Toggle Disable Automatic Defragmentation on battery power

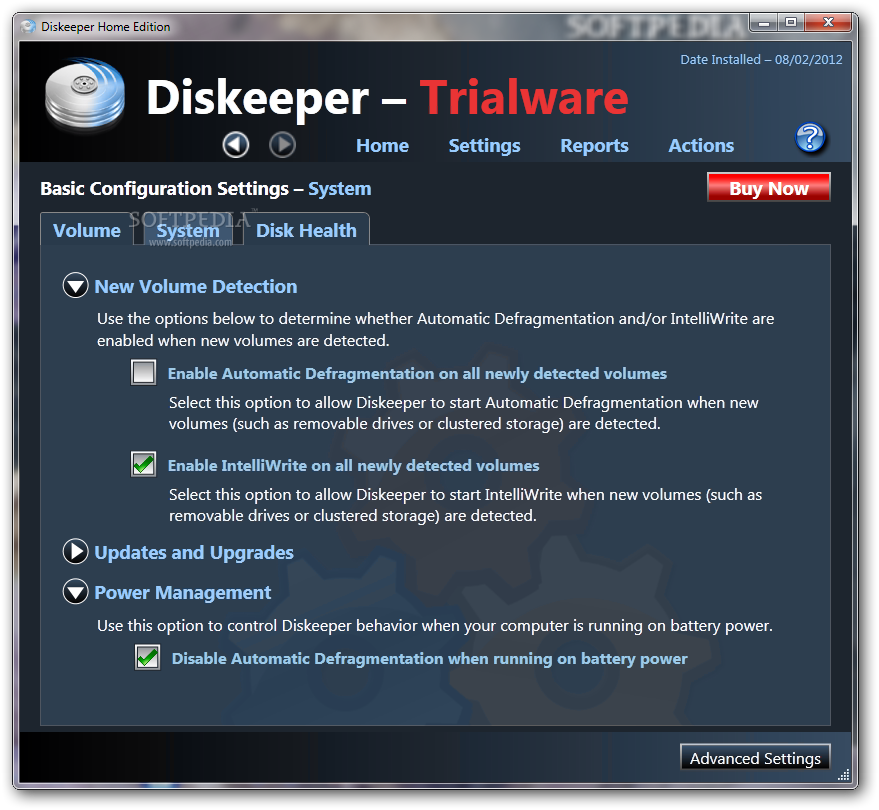tap(147, 658)
